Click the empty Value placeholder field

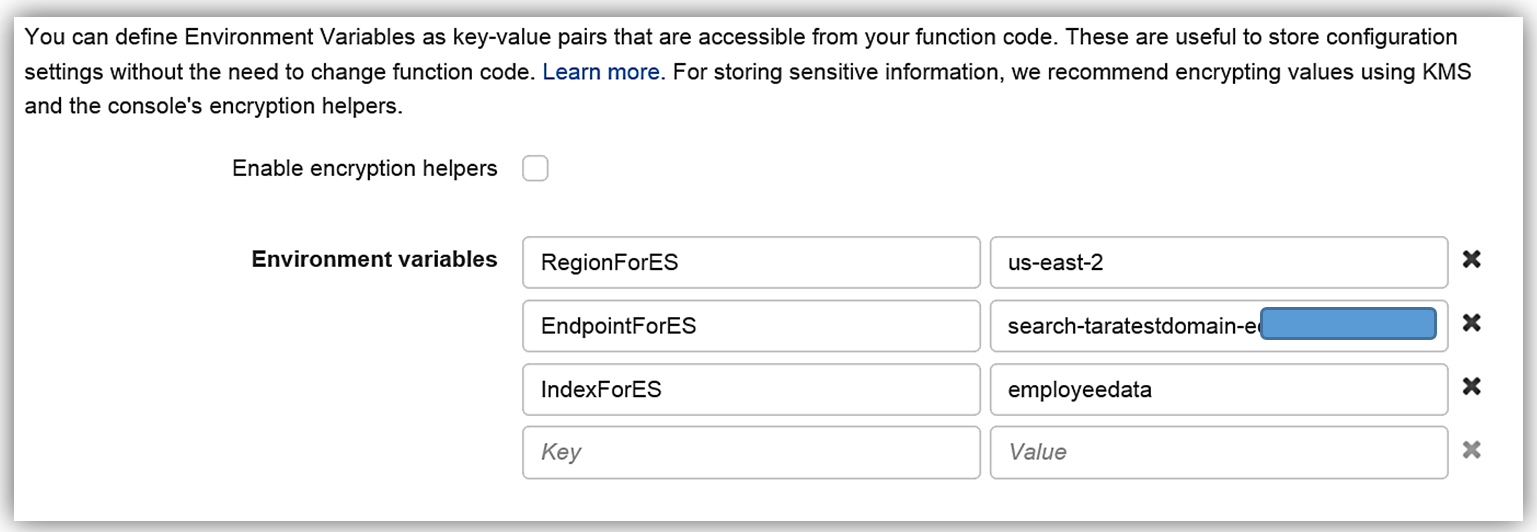point(1218,452)
